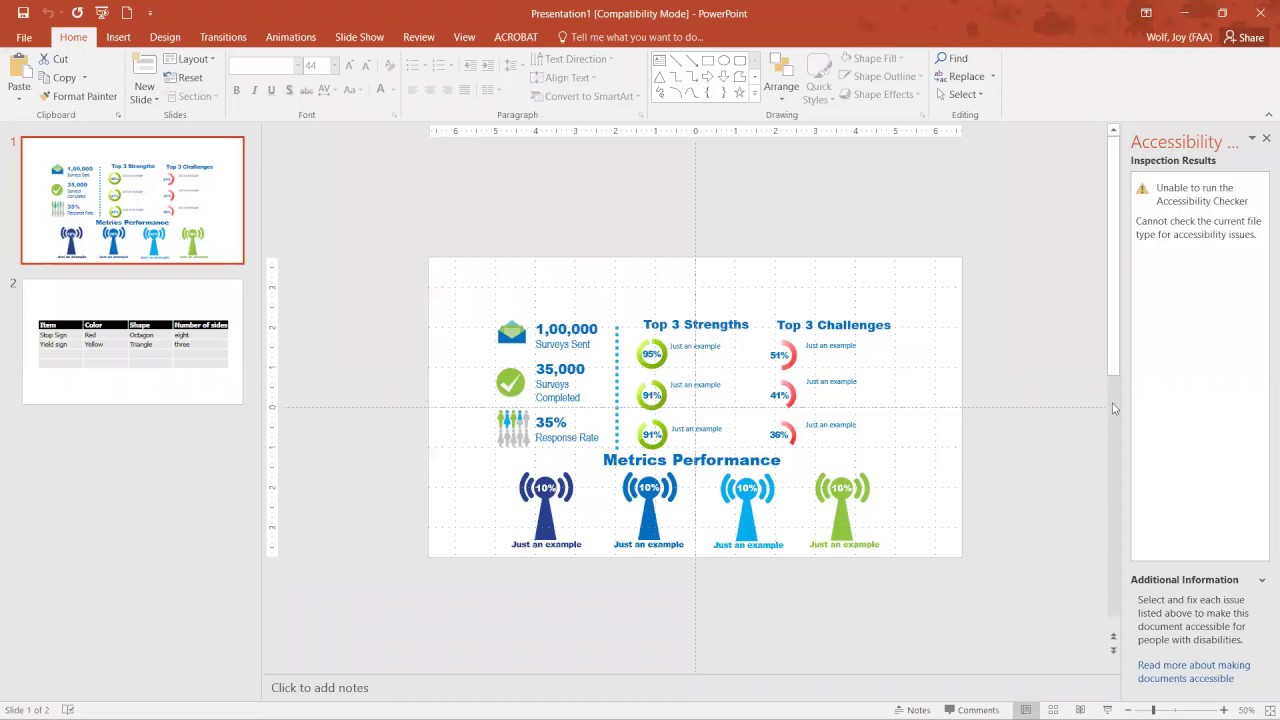The height and width of the screenshot is (720, 1280).
Task: Toggle Normal view button in status bar
Action: point(1026,710)
